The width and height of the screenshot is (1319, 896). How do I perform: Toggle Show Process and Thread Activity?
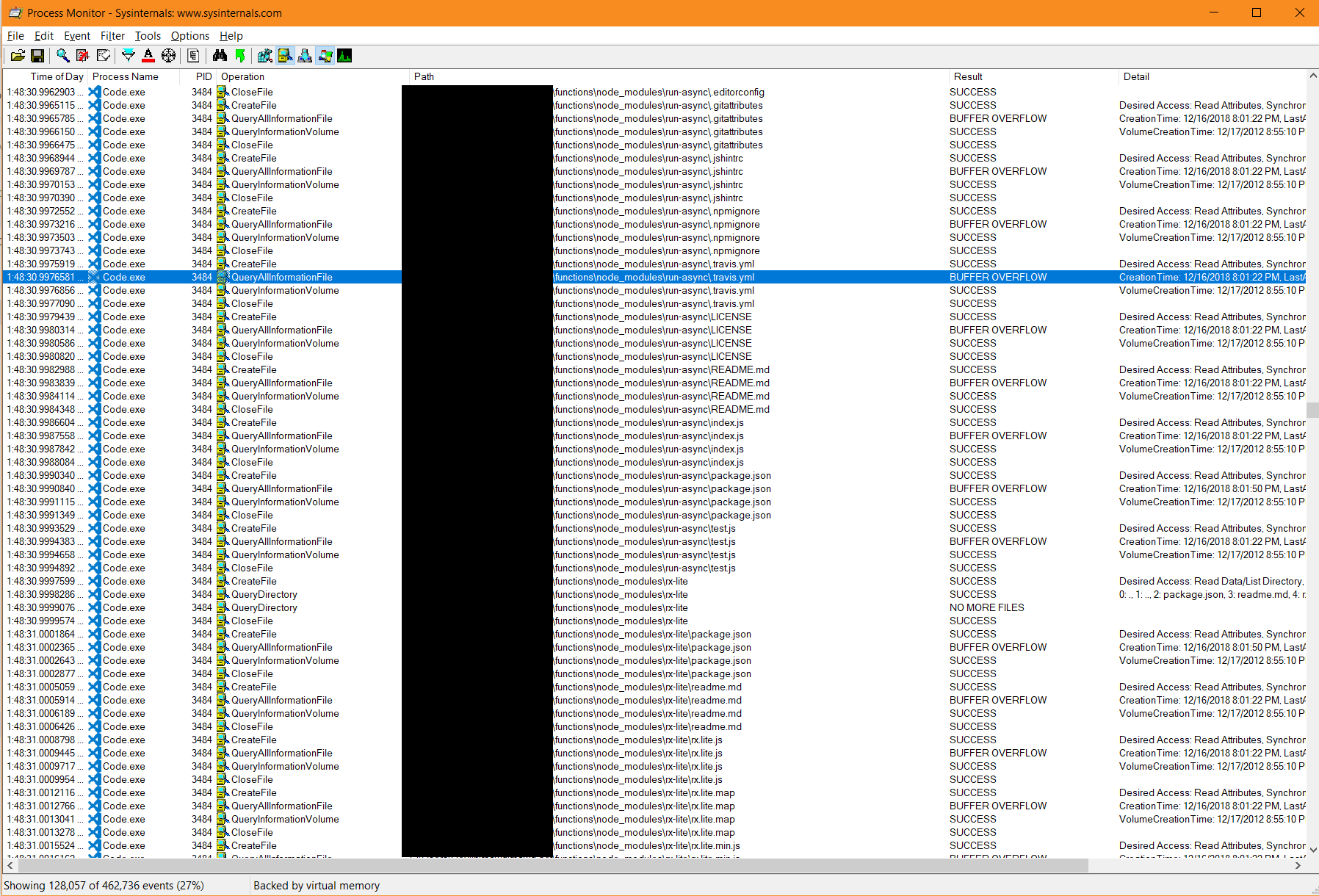[x=325, y=56]
